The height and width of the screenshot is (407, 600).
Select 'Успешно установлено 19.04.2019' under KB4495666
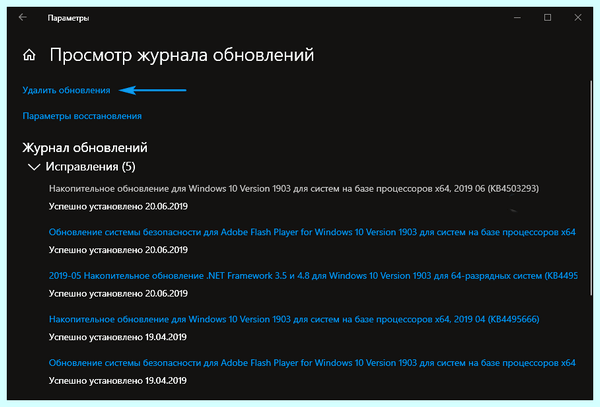(x=118, y=337)
